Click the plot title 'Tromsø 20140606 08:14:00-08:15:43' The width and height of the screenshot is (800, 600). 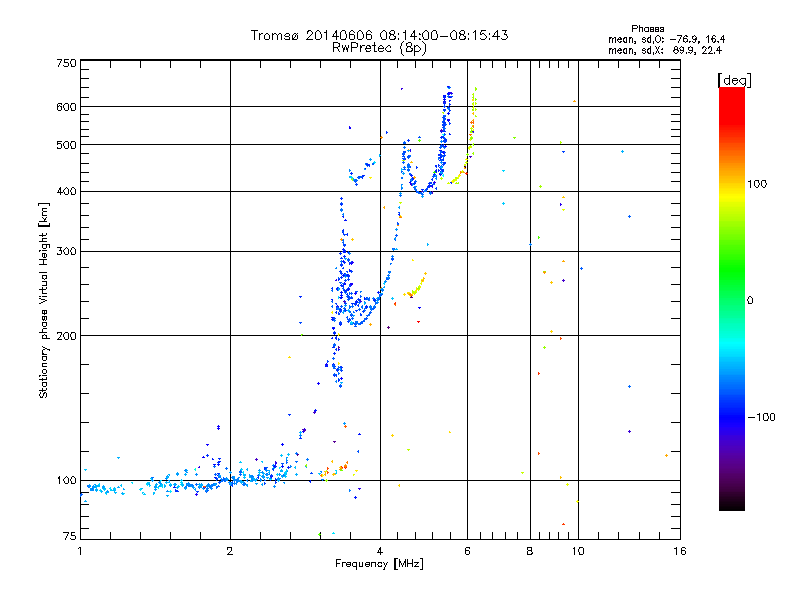[379, 35]
